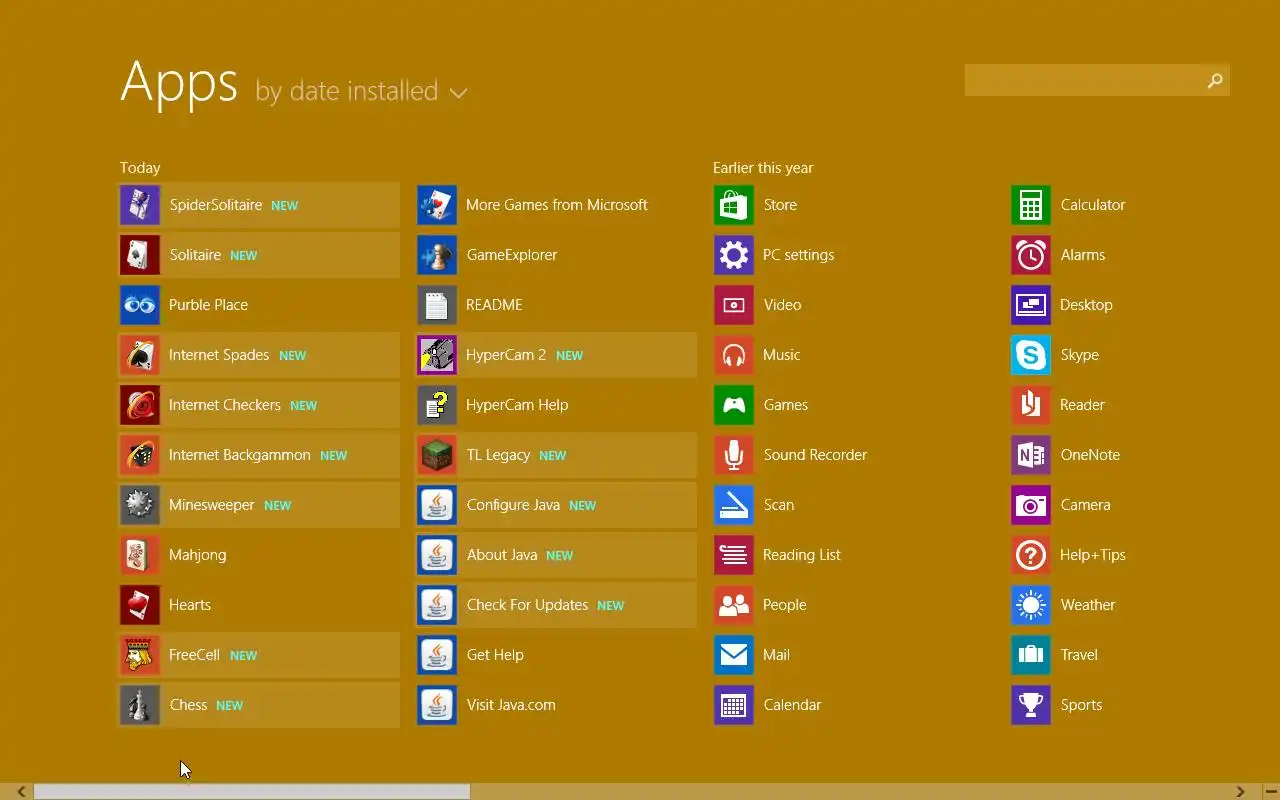Open the Scan app icon
The height and width of the screenshot is (800, 1280).
pos(734,505)
